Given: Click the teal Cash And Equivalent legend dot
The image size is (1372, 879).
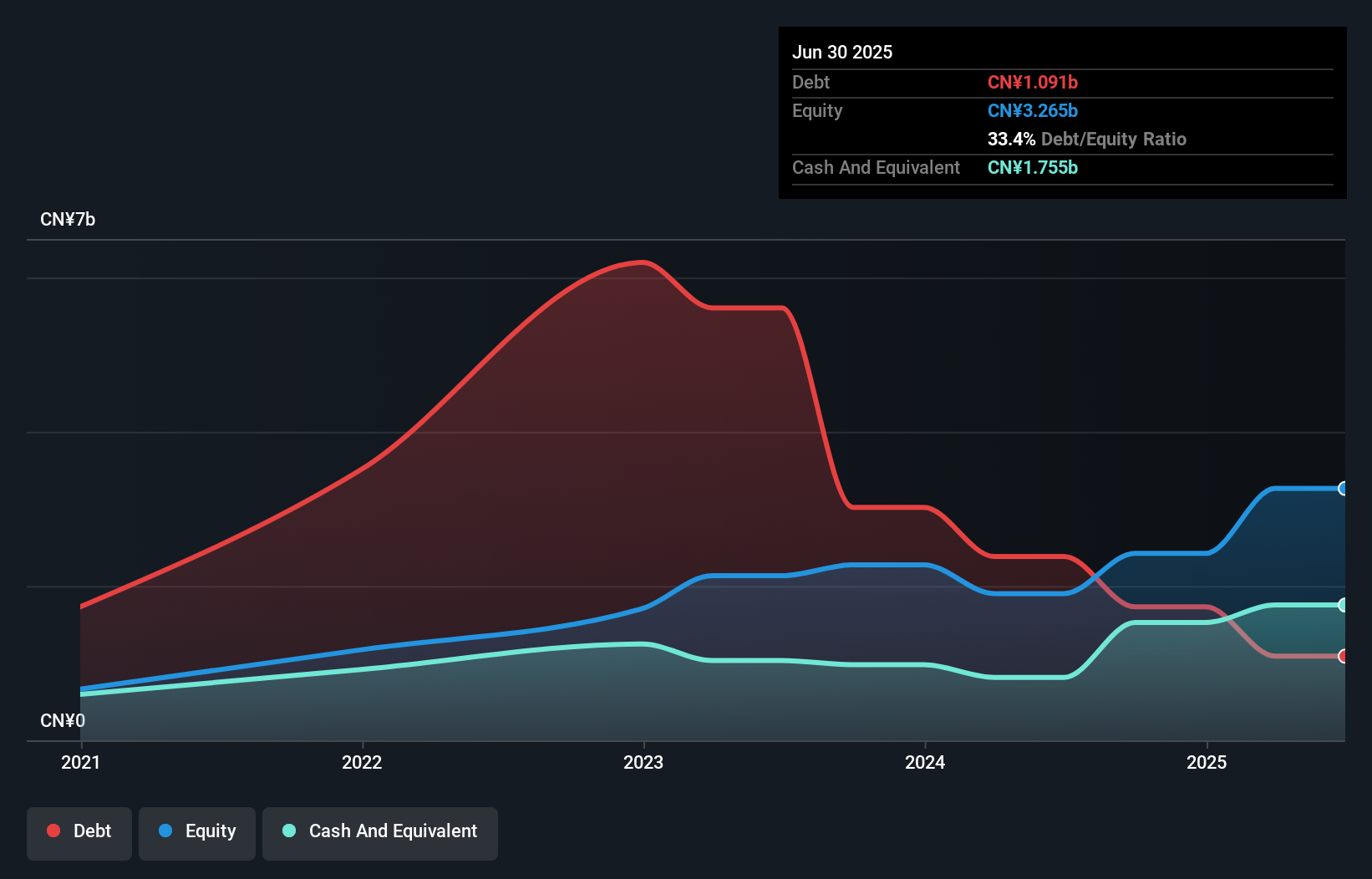Looking at the screenshot, I should coord(288,831).
